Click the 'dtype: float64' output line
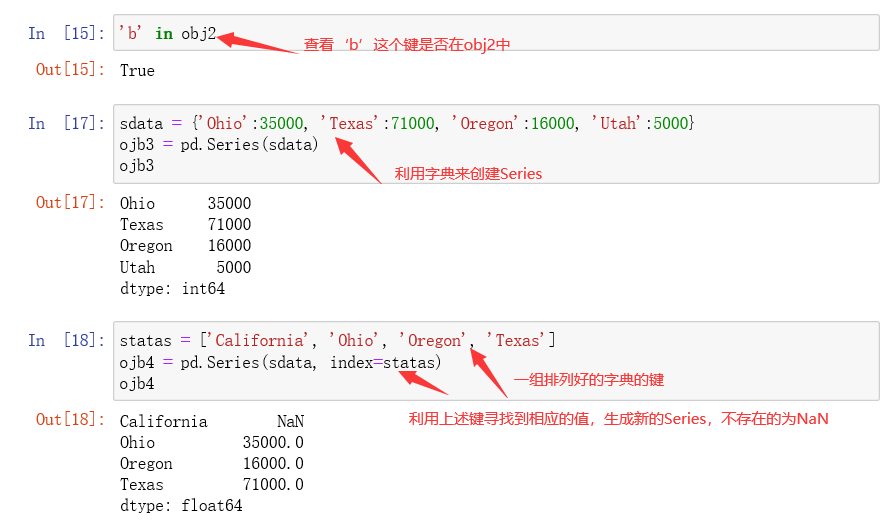 181,505
